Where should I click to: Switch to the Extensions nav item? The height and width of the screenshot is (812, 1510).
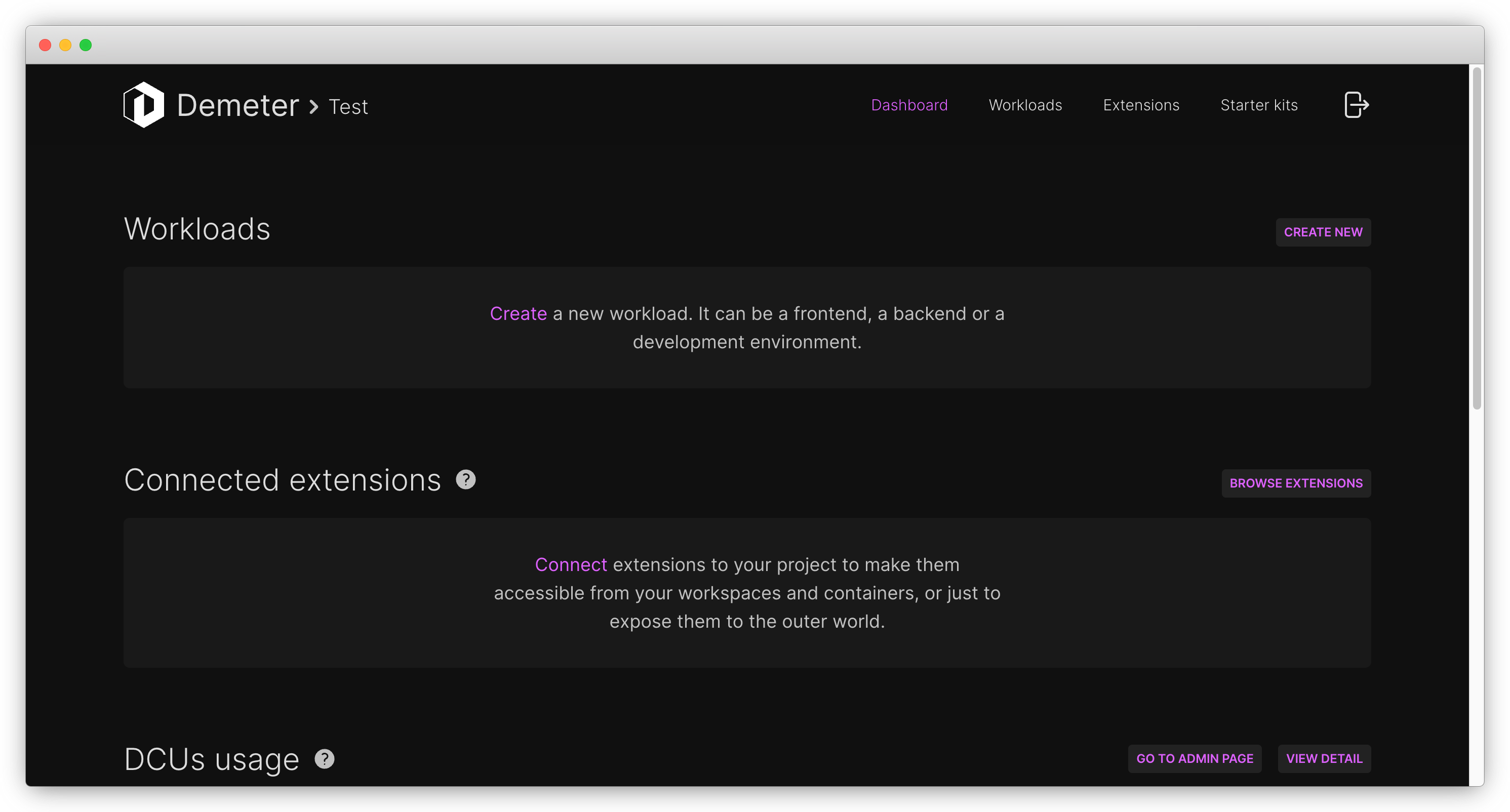1141,105
